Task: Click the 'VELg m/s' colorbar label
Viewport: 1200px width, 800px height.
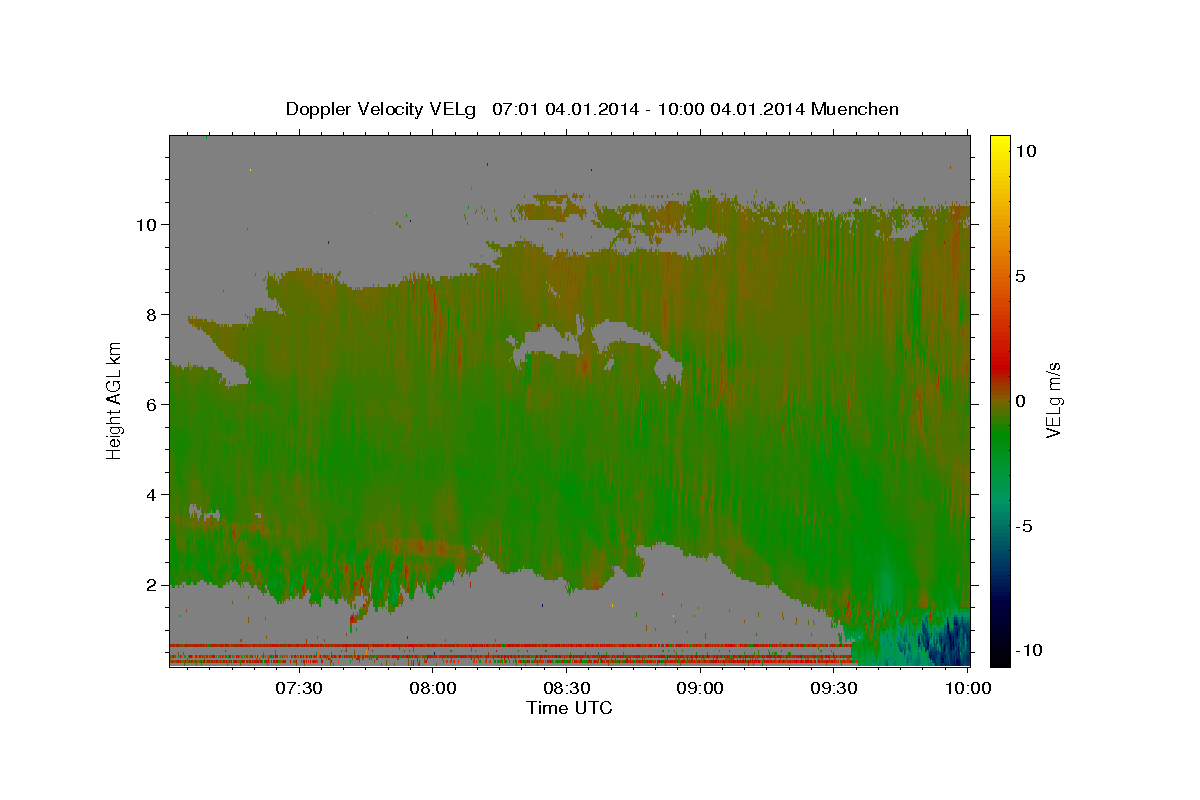Action: click(x=1053, y=401)
